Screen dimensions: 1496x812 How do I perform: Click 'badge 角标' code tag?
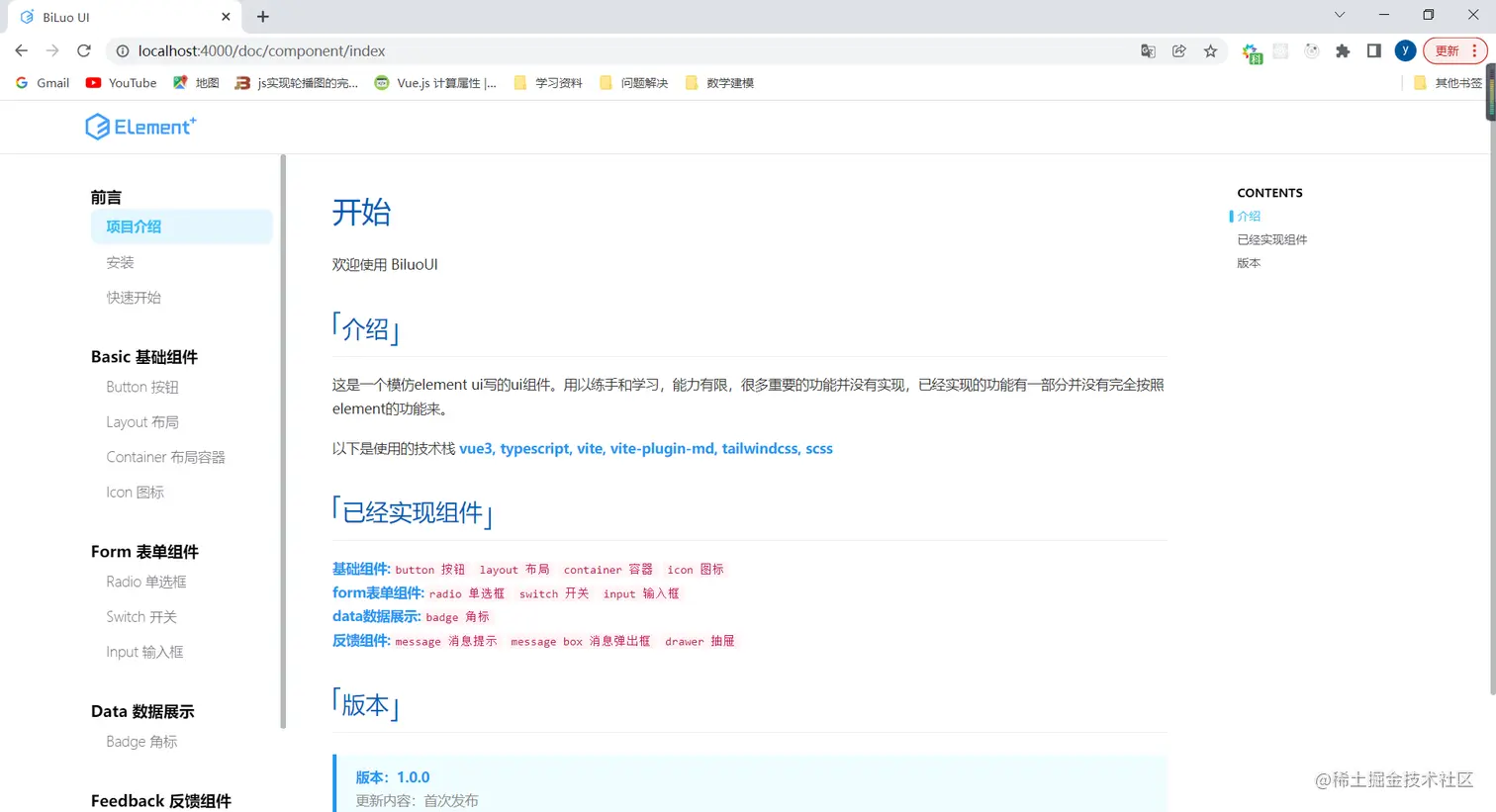457,617
